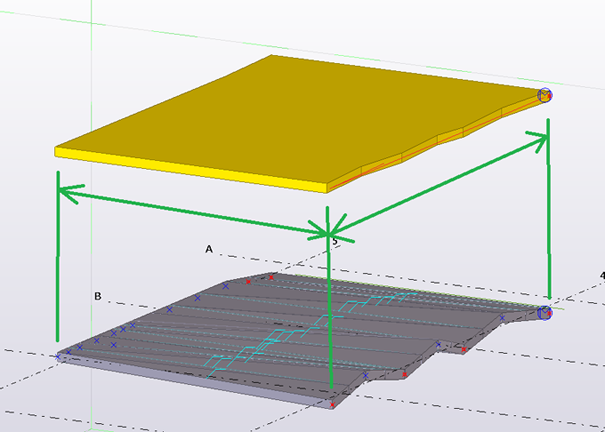Pick the circled handle on yellow slab corner
This screenshot has width=605, height=432.
point(545,96)
